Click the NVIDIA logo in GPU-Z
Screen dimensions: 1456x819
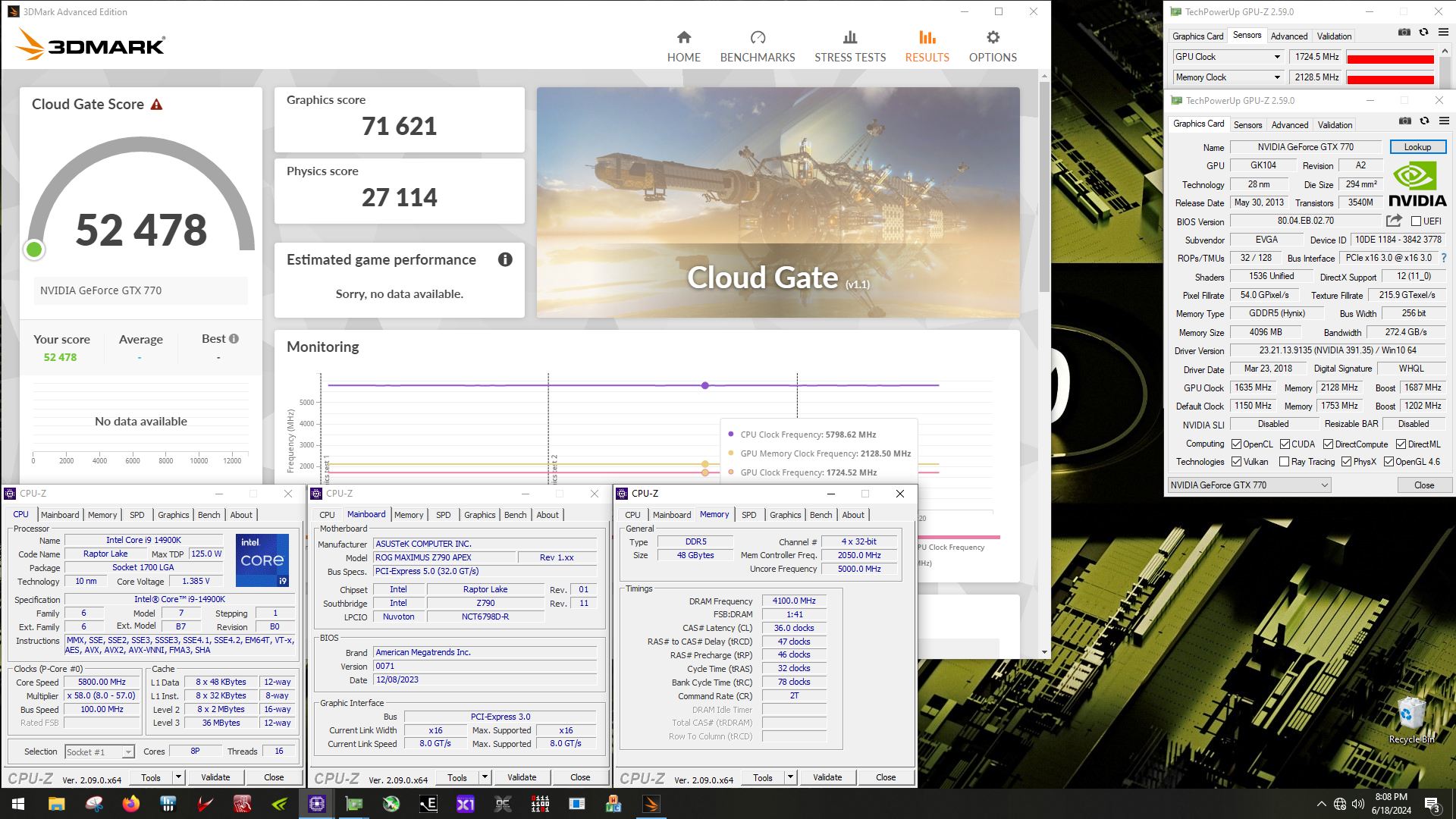(x=1417, y=184)
